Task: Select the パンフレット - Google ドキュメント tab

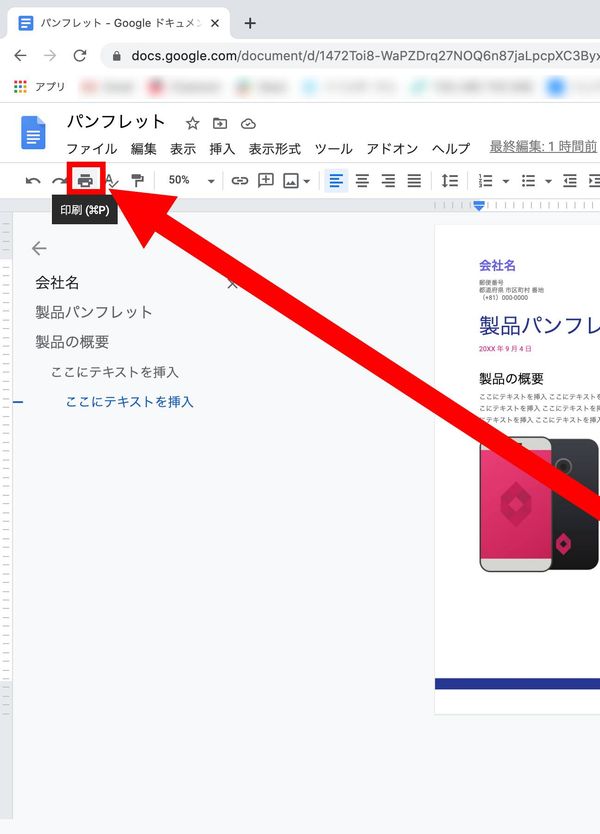Action: tap(118, 23)
